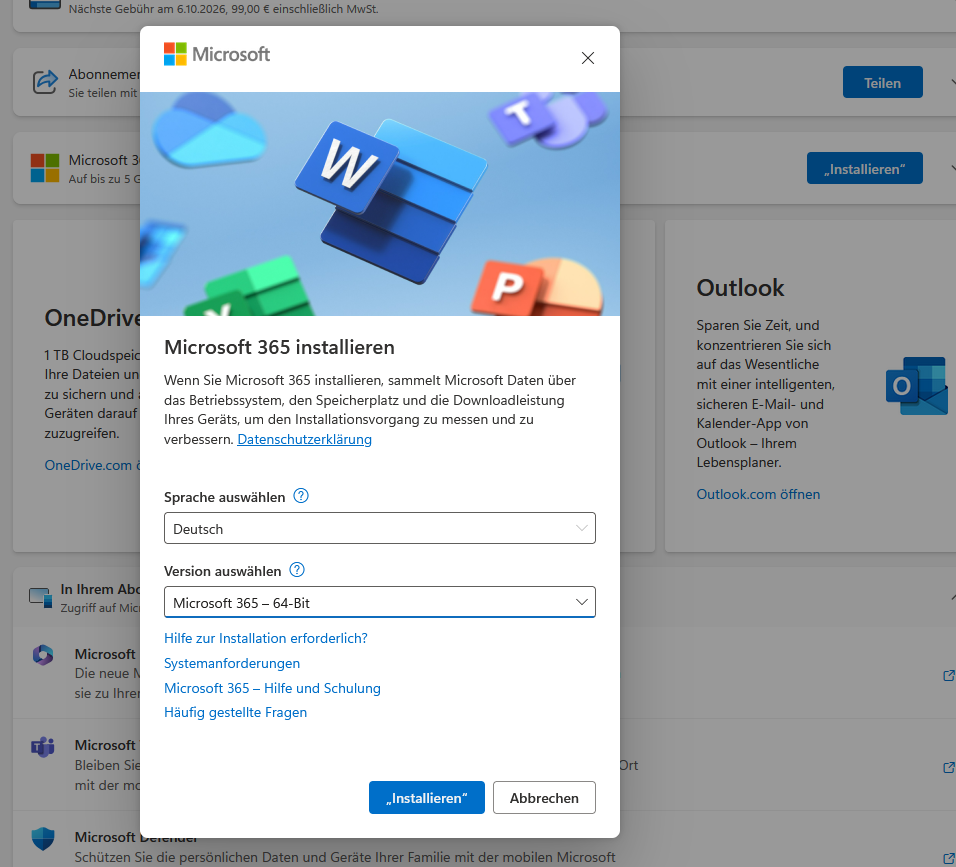Image resolution: width=956 pixels, height=867 pixels.
Task: Open Häufig gestellte Fragen link
Action: [x=235, y=712]
